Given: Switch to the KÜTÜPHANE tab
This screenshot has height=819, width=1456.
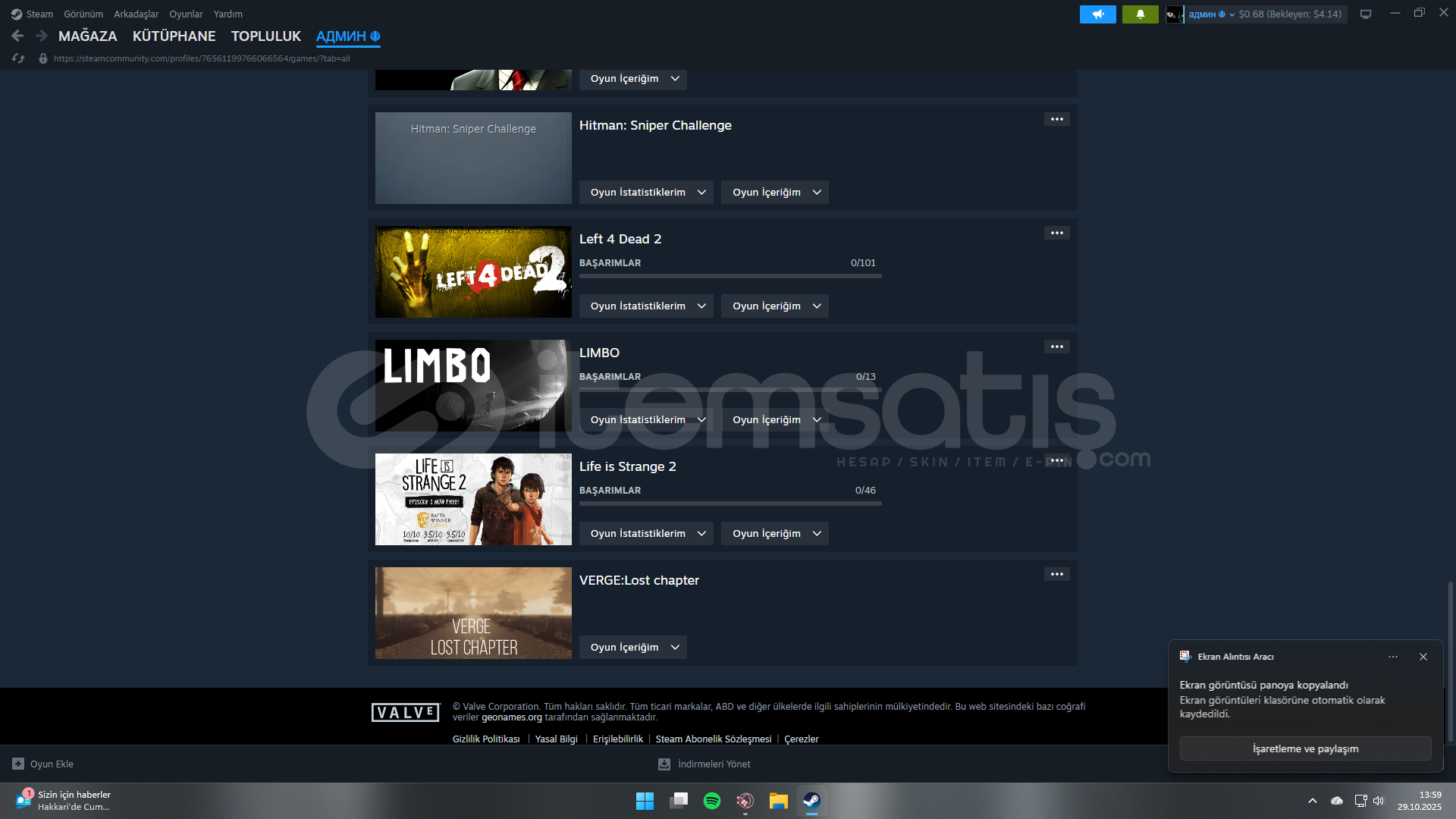Looking at the screenshot, I should 174,36.
